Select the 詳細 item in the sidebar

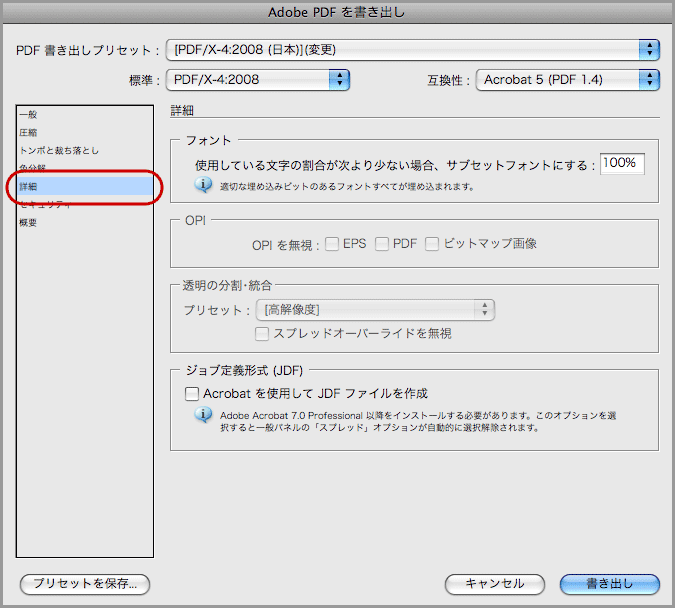coord(28,187)
